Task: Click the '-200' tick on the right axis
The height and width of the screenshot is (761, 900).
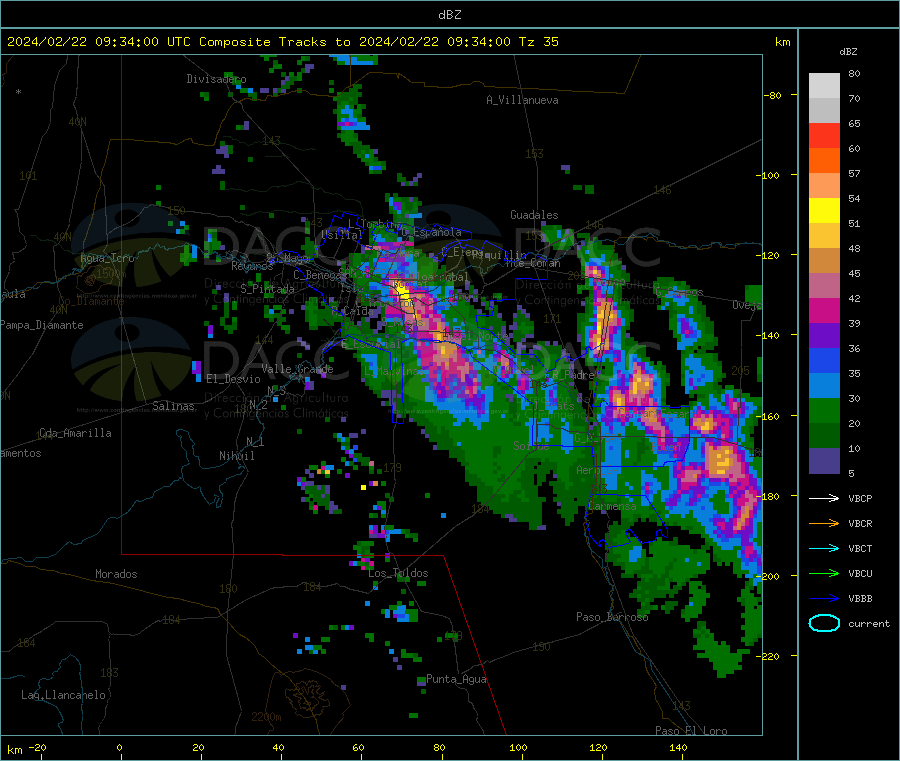Action: tap(770, 576)
